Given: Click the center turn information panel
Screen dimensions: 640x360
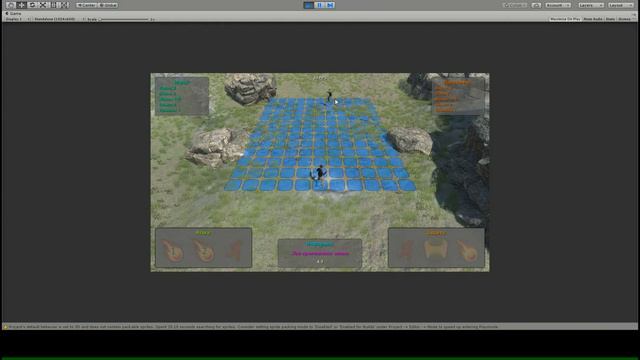Looking at the screenshot, I should point(320,253).
